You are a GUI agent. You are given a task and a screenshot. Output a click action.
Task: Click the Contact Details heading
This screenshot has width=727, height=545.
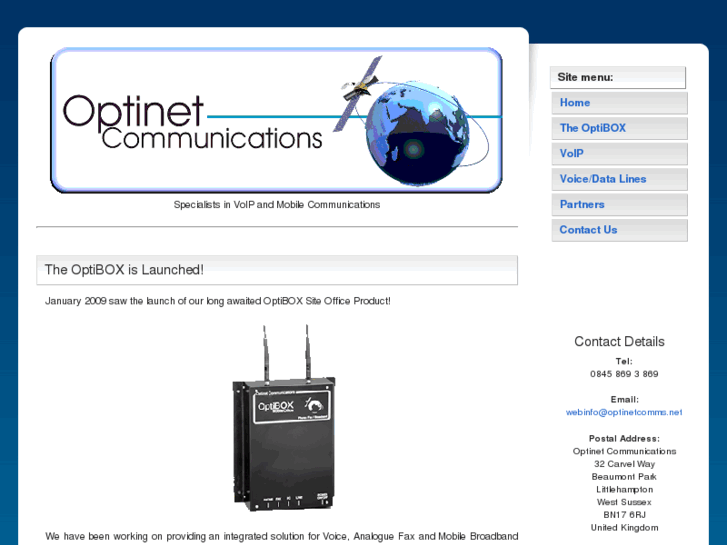point(619,342)
